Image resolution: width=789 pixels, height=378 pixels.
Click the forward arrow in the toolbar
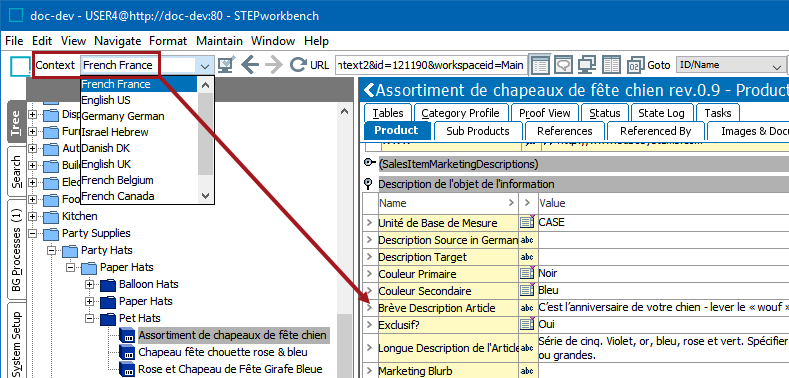274,65
